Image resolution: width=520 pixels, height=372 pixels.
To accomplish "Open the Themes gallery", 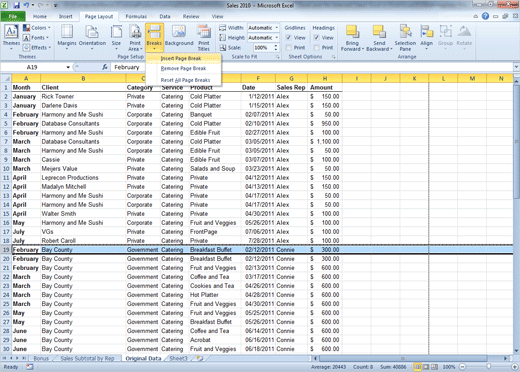I will pyautogui.click(x=11, y=37).
